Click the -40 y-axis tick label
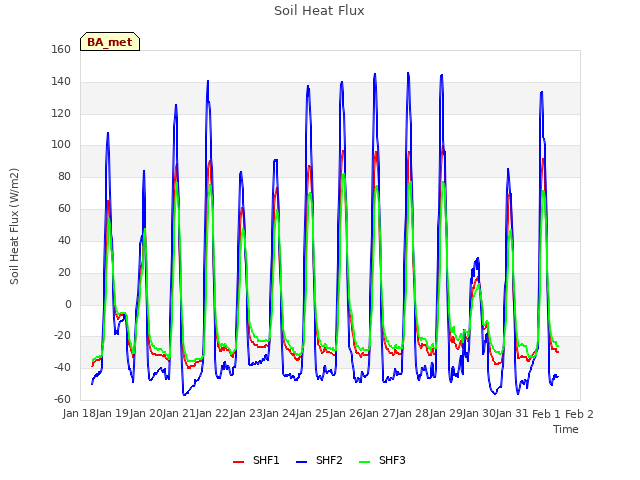 coord(62,368)
